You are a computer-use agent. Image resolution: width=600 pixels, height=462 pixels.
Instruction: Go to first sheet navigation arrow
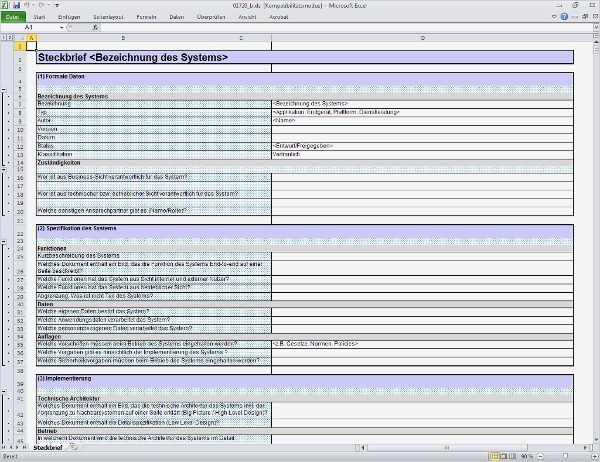(x=4, y=447)
